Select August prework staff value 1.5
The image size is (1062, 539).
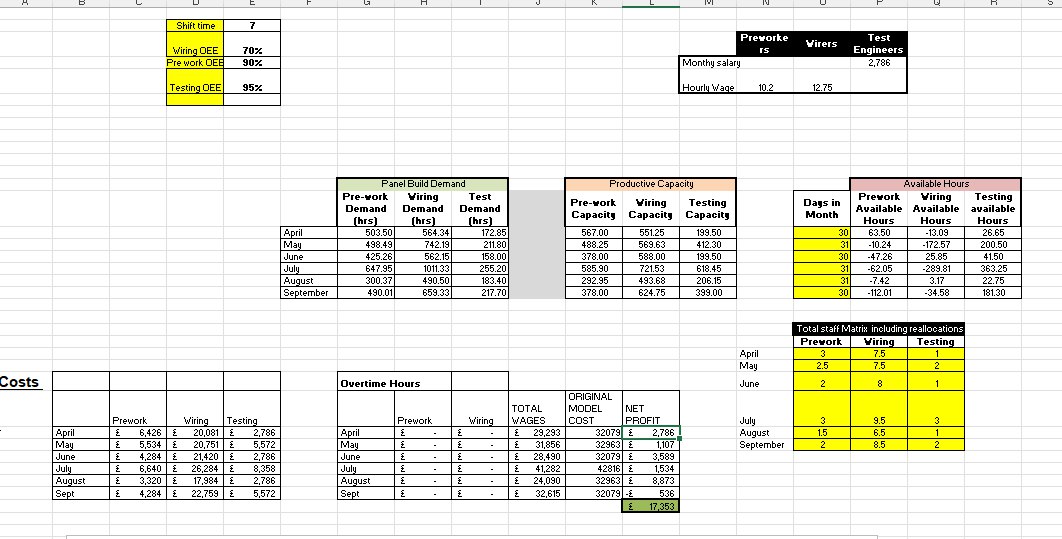(822, 433)
